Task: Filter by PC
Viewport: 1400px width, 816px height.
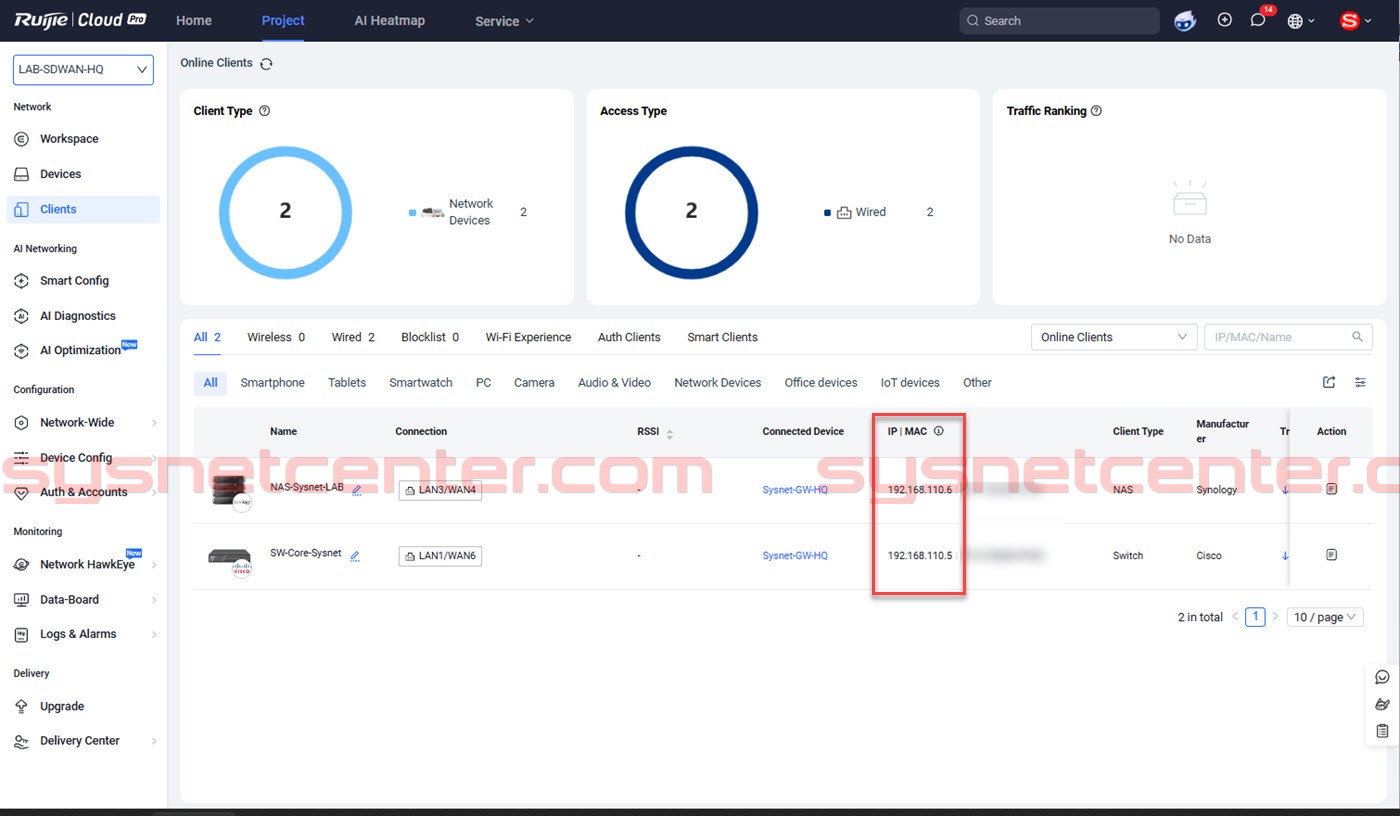Action: click(x=483, y=383)
